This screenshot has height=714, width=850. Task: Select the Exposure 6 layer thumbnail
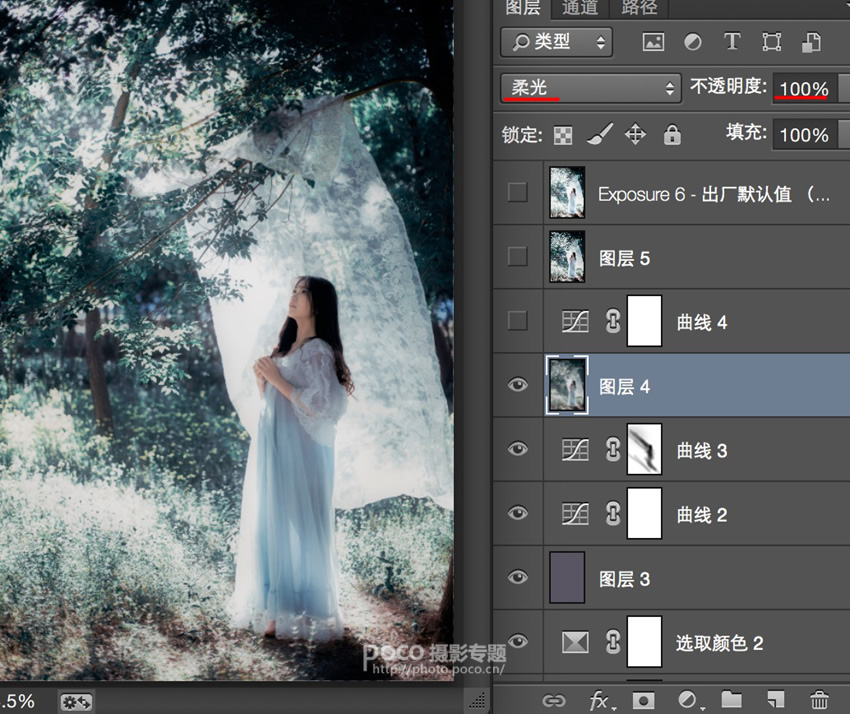(x=567, y=192)
